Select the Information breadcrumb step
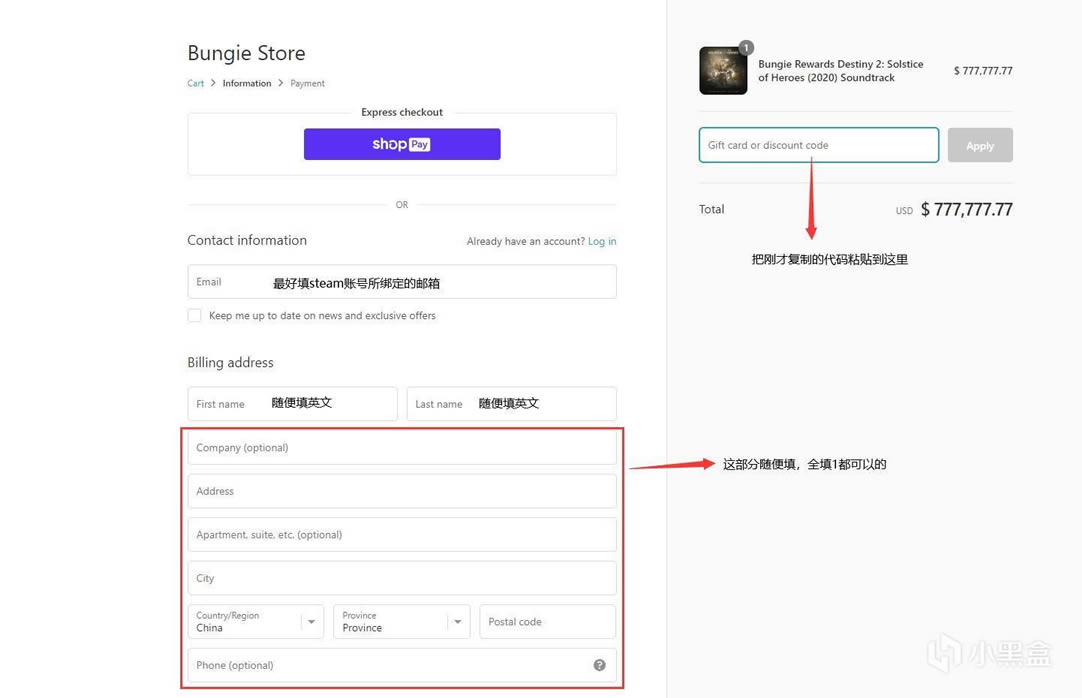This screenshot has height=698, width=1082. click(246, 83)
